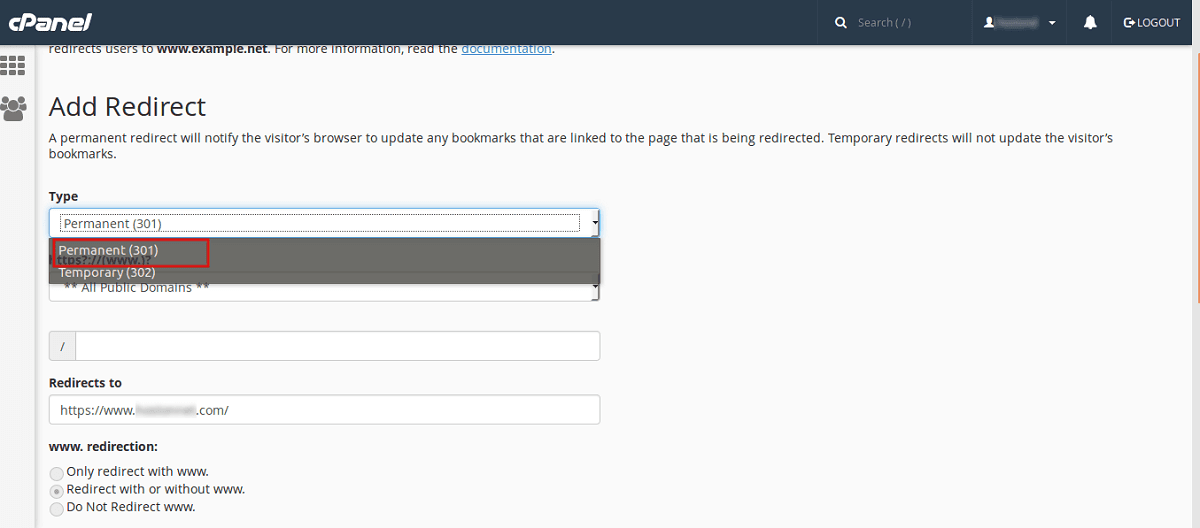Open the documentation link
Image resolution: width=1200 pixels, height=528 pixels.
coord(506,48)
